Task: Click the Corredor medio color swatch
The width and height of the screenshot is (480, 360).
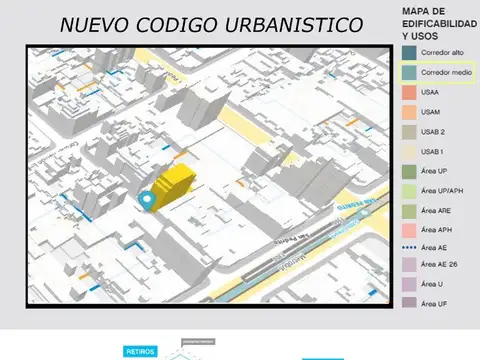Action: tap(409, 72)
